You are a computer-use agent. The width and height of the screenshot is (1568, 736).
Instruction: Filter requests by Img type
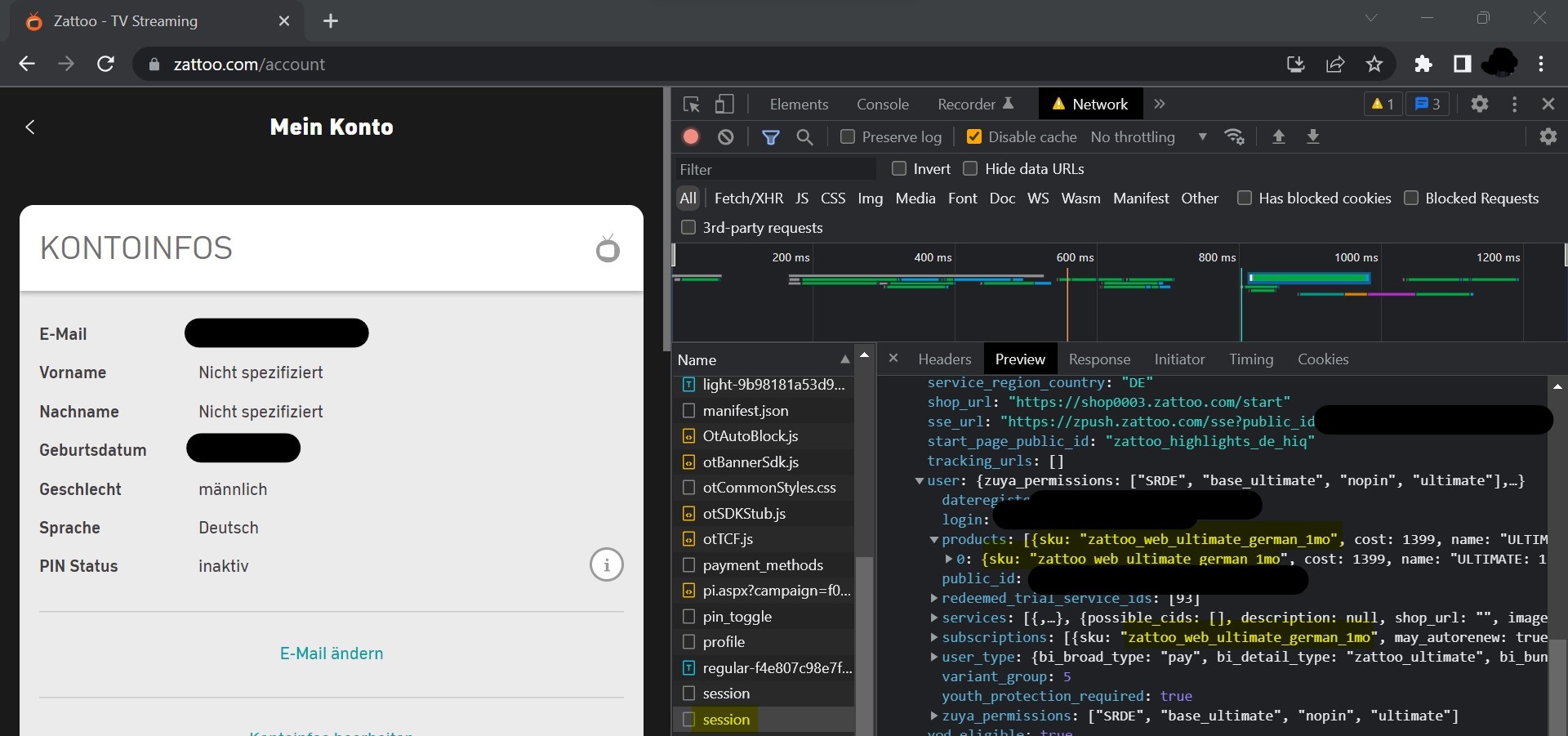pyautogui.click(x=871, y=198)
